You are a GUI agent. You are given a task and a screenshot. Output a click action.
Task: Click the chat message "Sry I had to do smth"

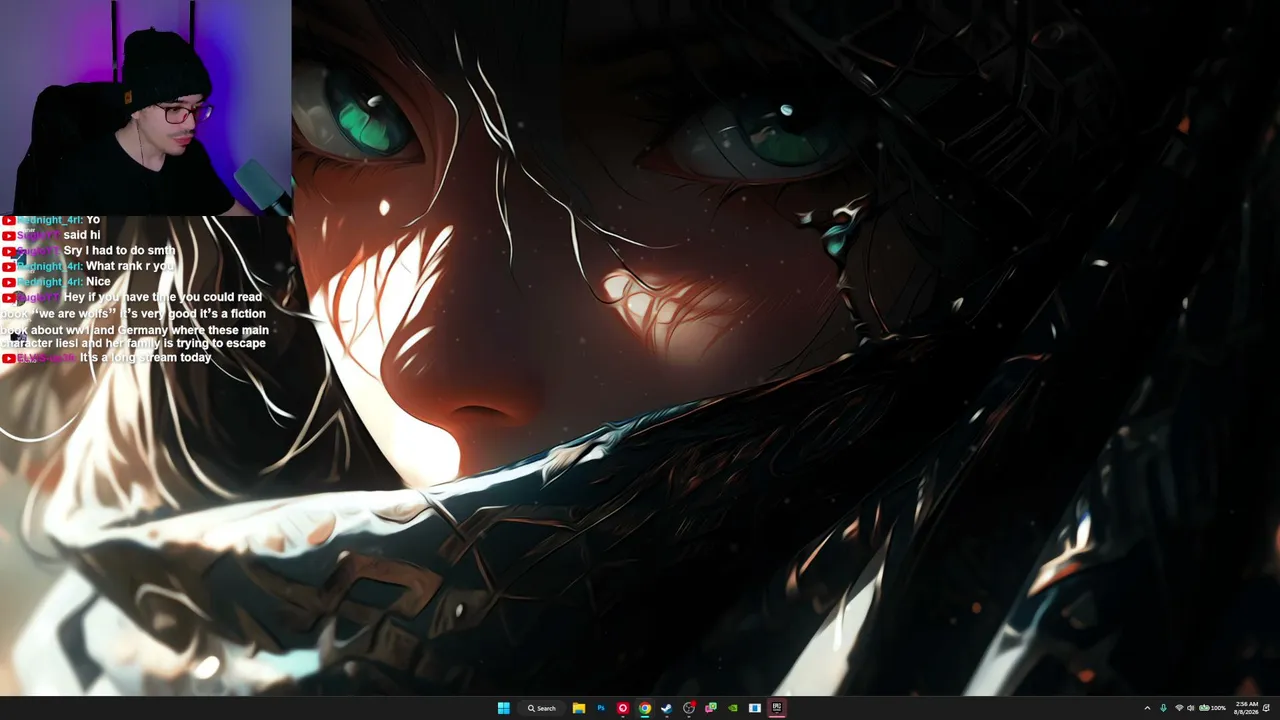pyautogui.click(x=119, y=251)
